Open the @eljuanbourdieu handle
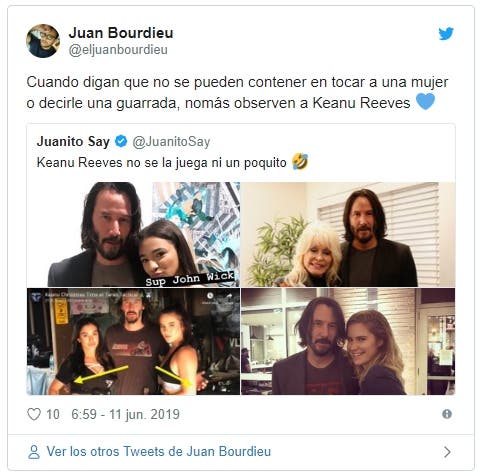 click(x=118, y=50)
